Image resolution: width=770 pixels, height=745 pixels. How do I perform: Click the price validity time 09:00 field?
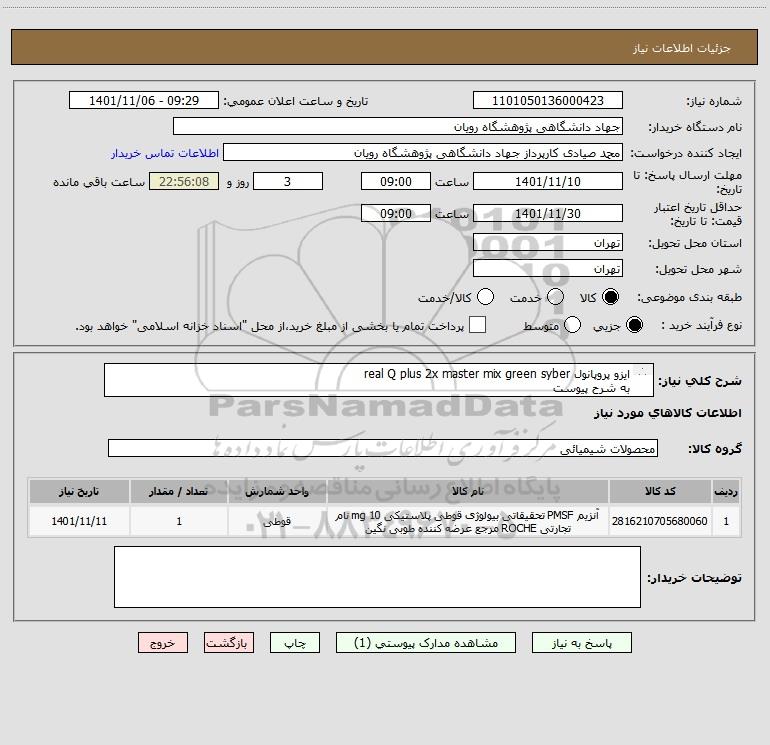(396, 213)
